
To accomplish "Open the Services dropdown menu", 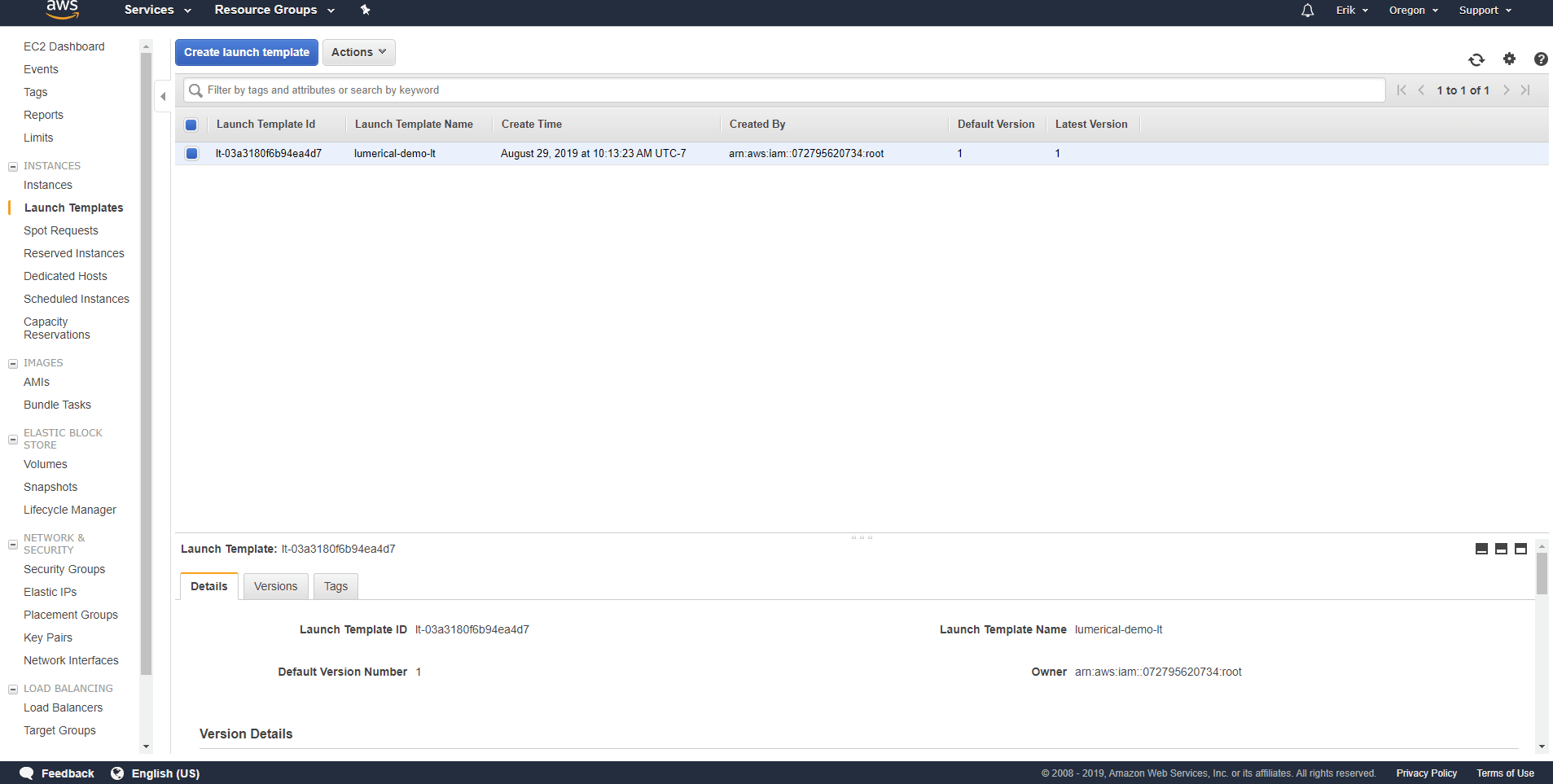I will coord(158,10).
